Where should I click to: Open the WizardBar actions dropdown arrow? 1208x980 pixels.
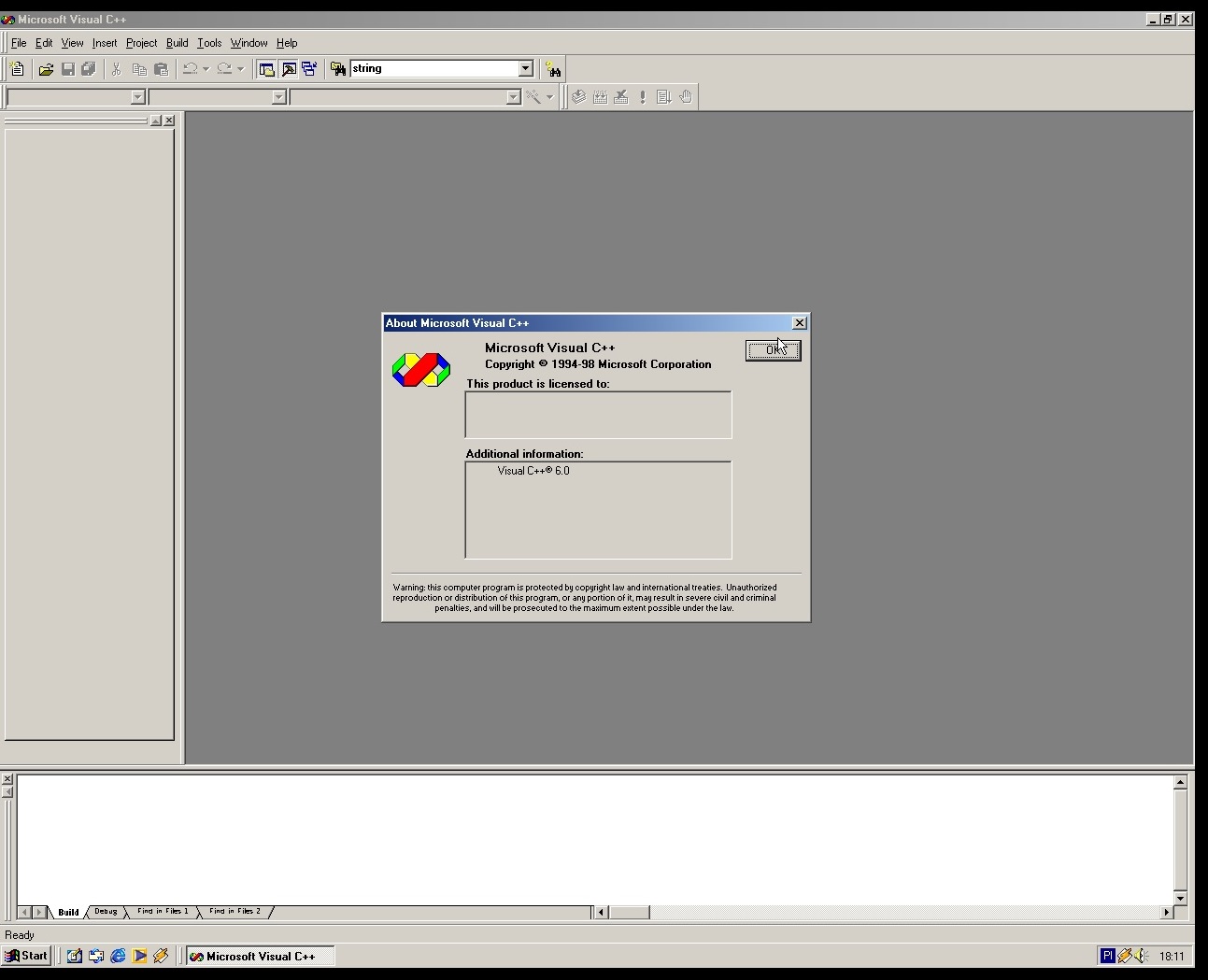pos(549,97)
